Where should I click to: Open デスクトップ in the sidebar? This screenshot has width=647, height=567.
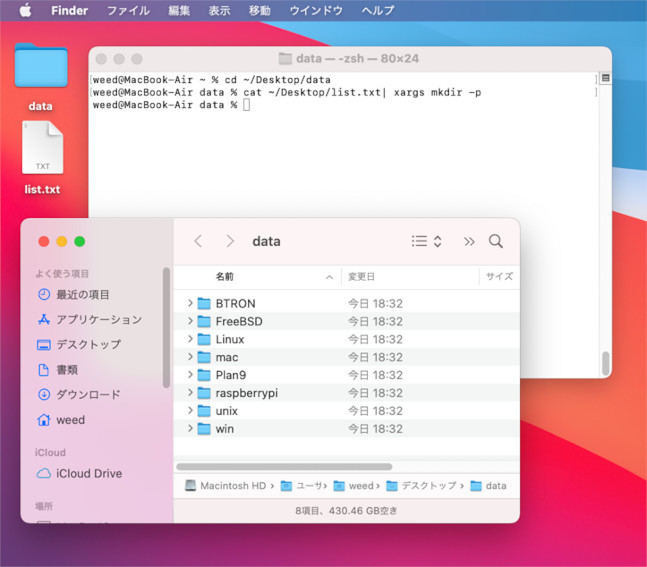(x=79, y=345)
